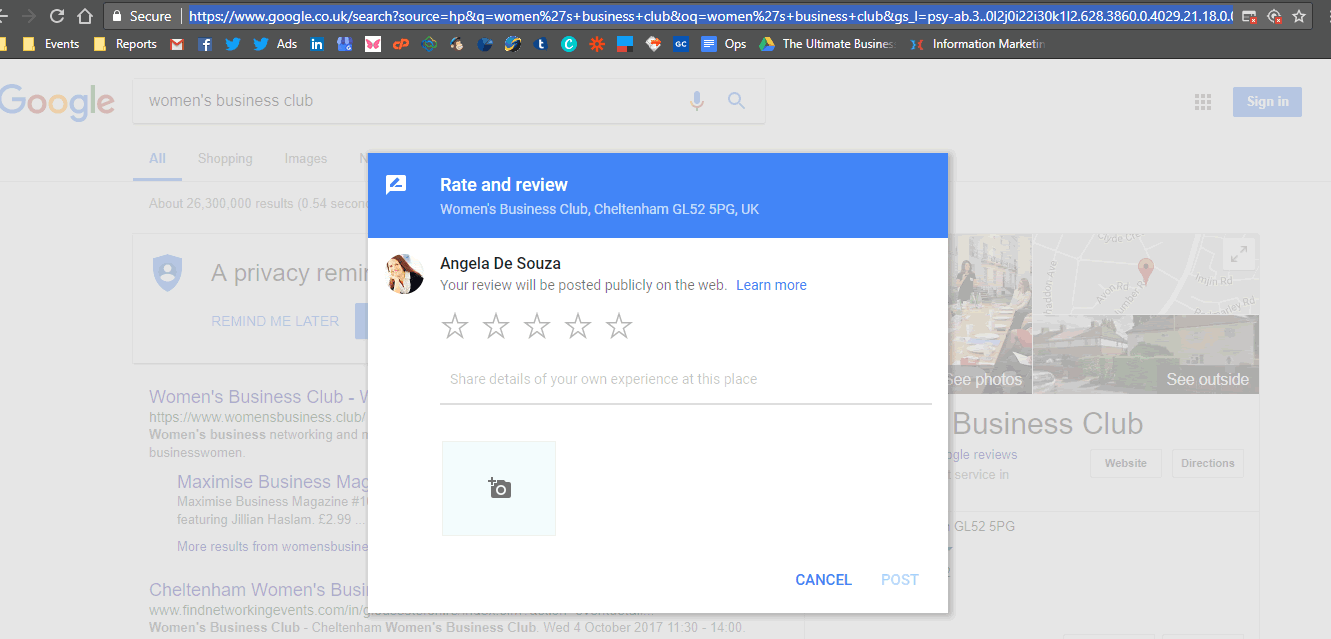
Task: Bookmark this page with star icon
Action: pos(1299,16)
